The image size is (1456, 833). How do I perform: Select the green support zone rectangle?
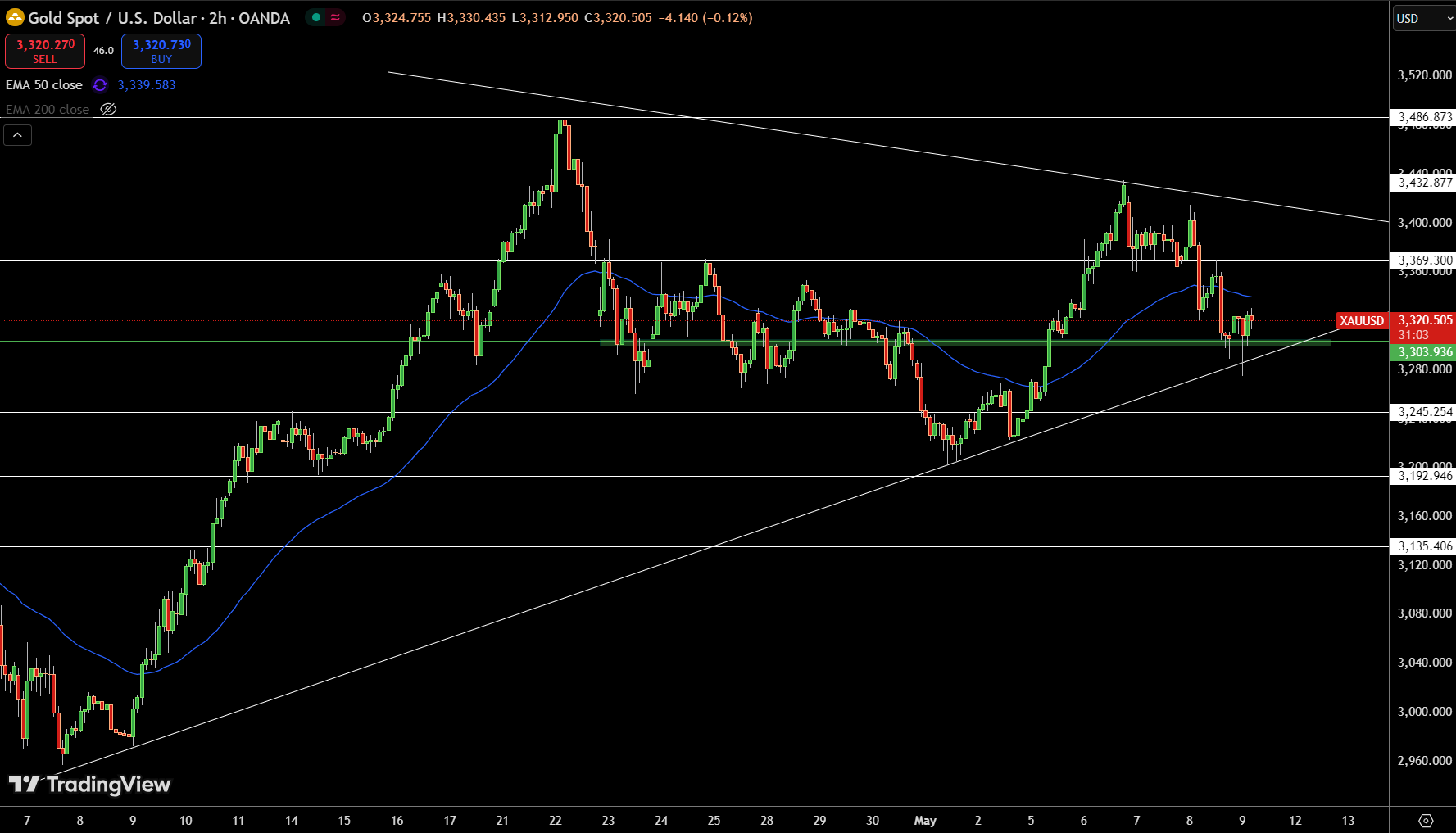click(x=965, y=343)
